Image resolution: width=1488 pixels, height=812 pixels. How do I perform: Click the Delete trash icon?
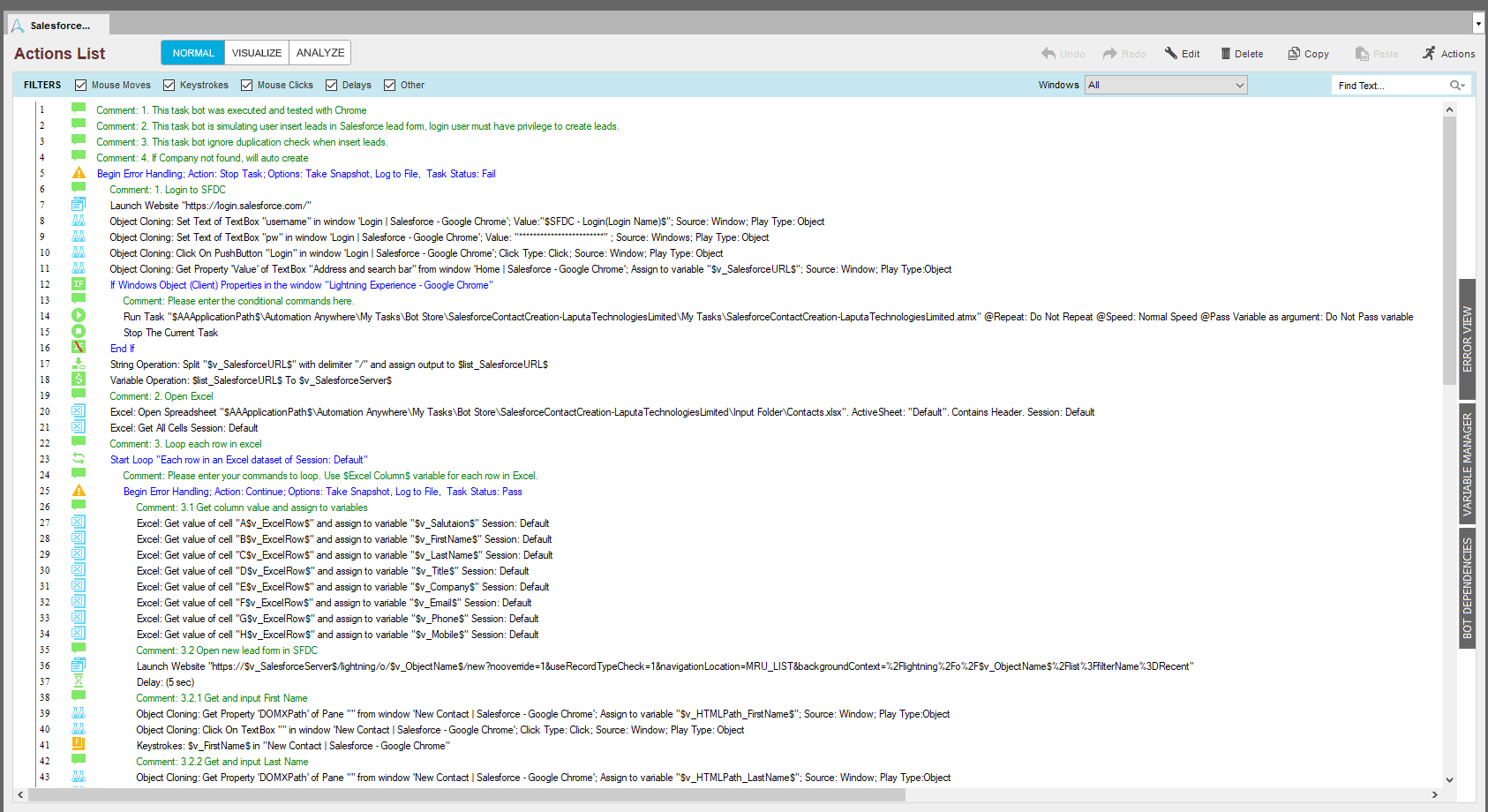point(1226,54)
